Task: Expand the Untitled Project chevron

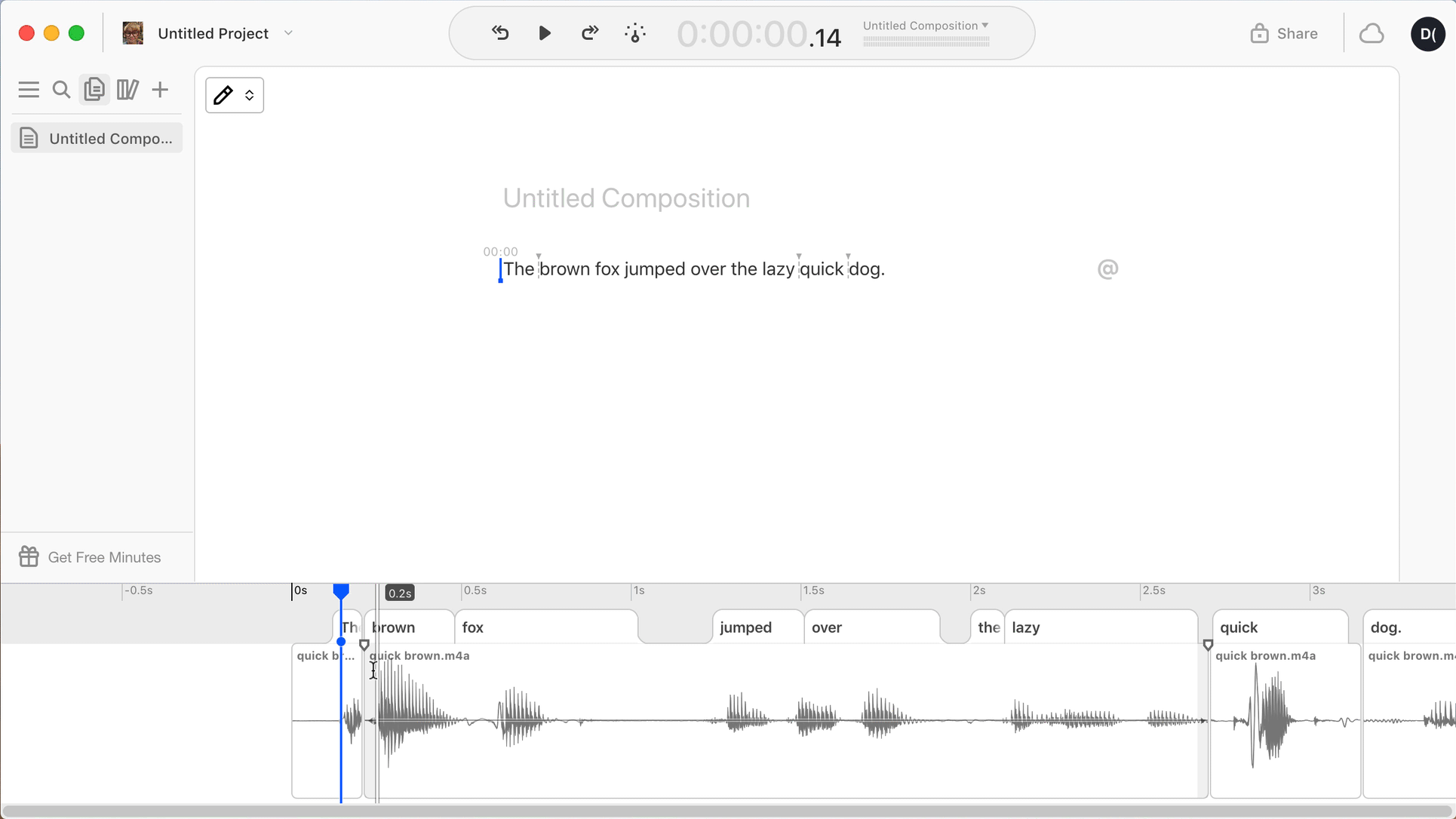Action: pyautogui.click(x=288, y=33)
